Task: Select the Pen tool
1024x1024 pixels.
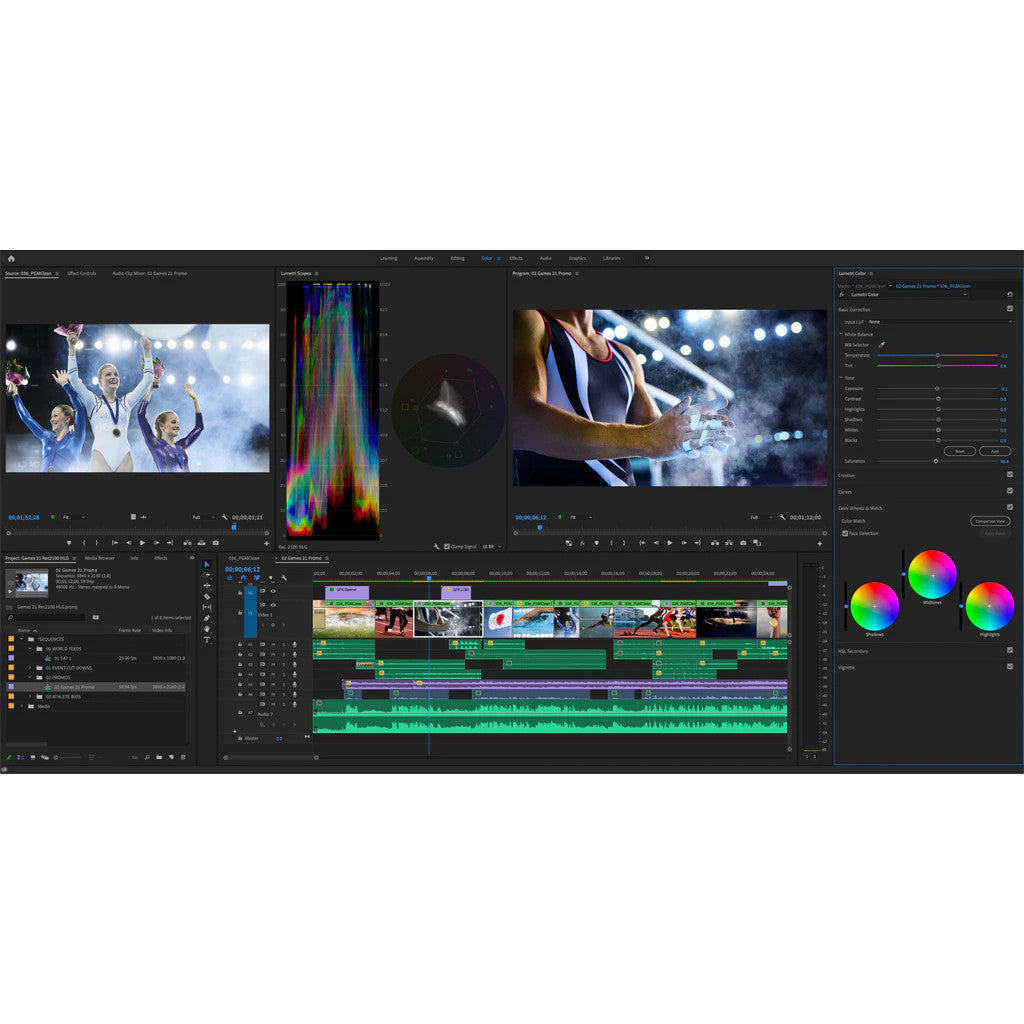Action: tap(207, 618)
